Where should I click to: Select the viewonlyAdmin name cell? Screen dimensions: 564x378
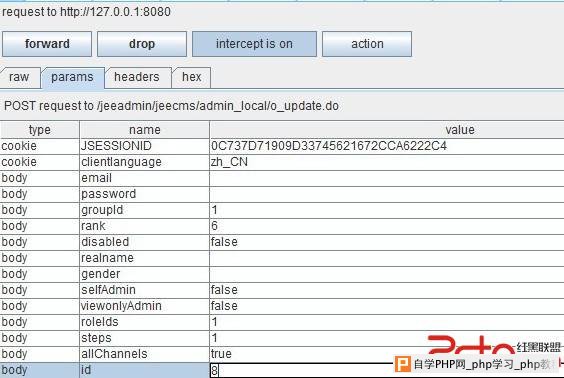coord(144,306)
